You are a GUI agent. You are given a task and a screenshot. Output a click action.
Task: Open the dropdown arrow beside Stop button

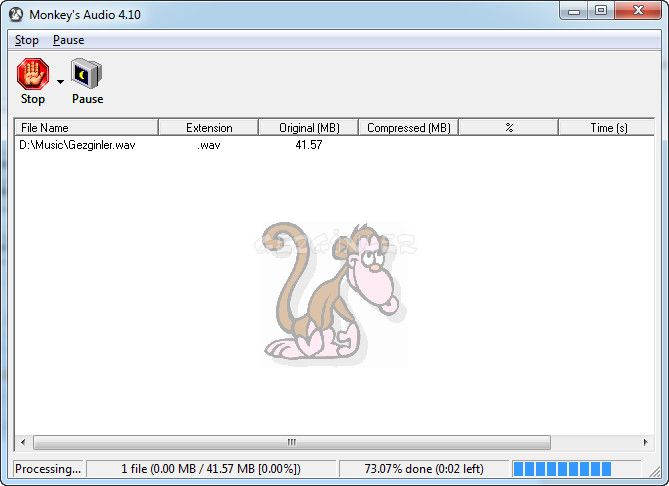pyautogui.click(x=60, y=81)
